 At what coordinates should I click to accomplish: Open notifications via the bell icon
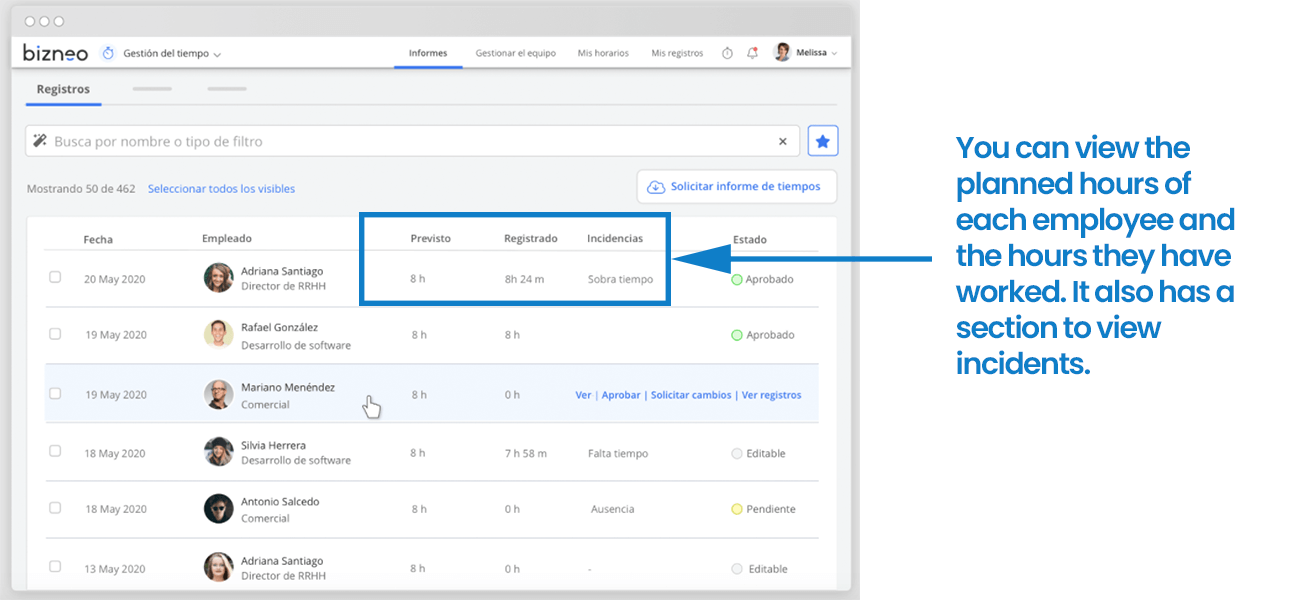pyautogui.click(x=752, y=52)
